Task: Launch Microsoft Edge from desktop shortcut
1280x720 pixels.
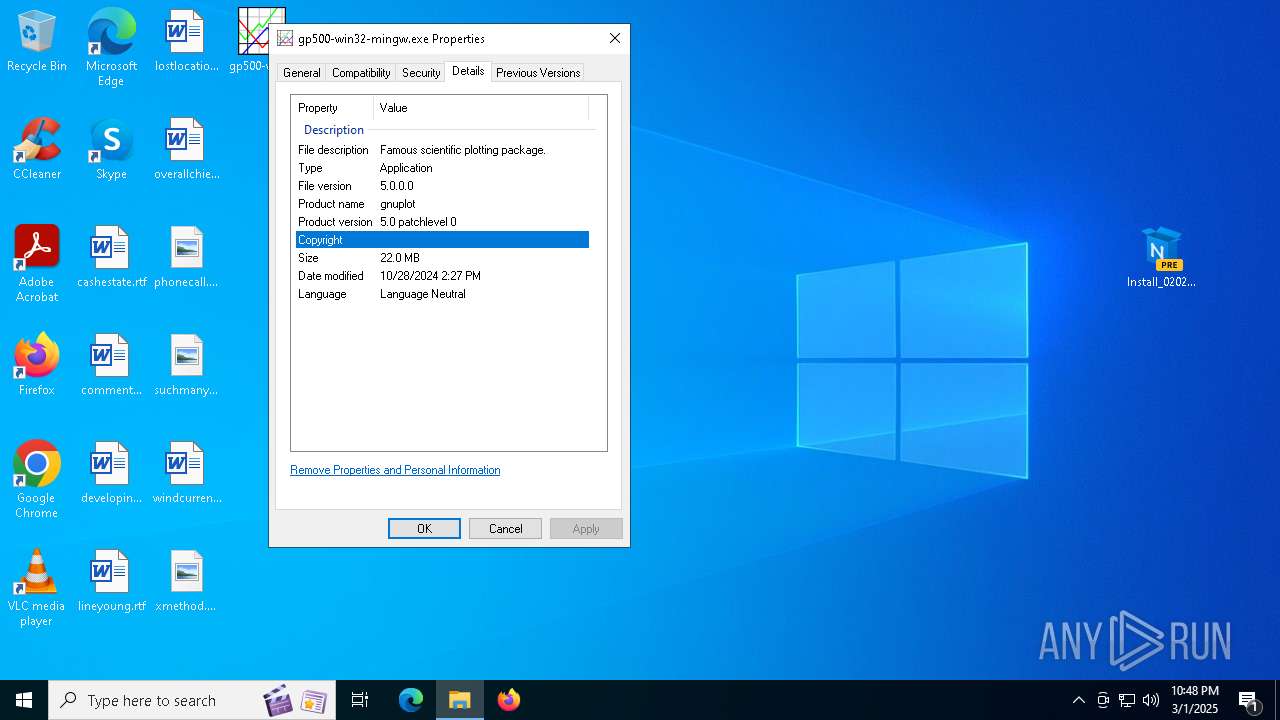Action: pos(111,47)
